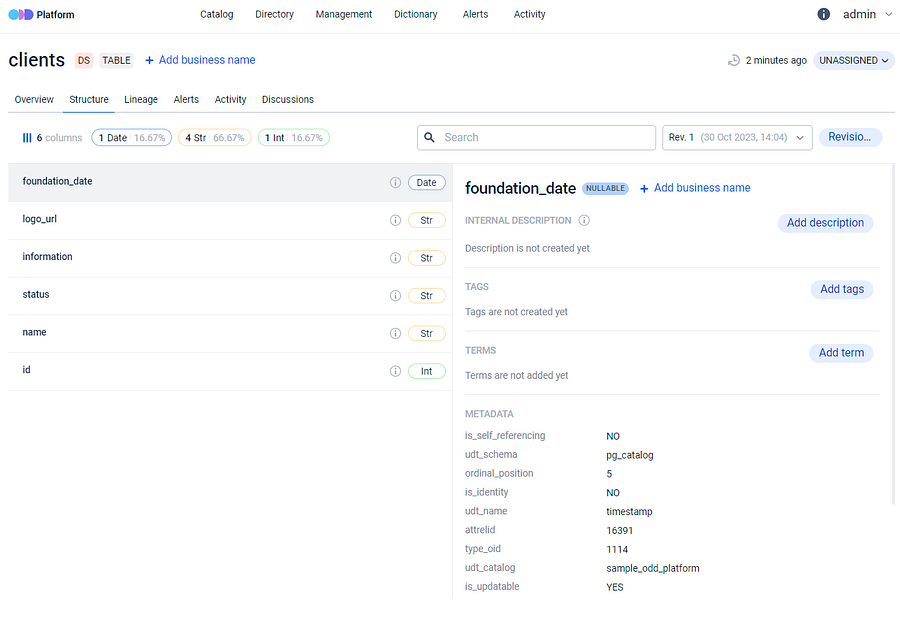This screenshot has height=620, width=900.
Task: Toggle the Date type filter chip
Action: (x=131, y=138)
